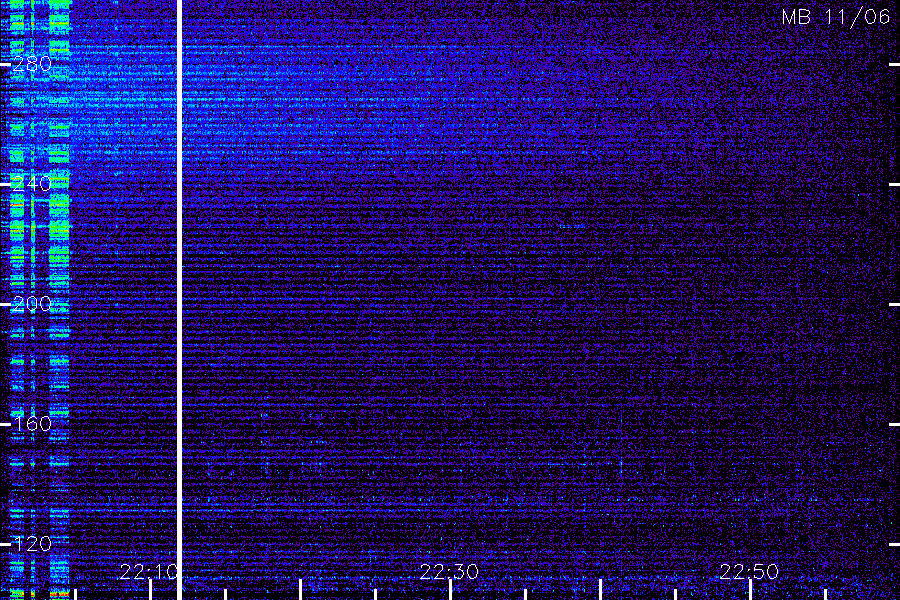Screen dimensions: 900x600
Task: Click the 280 frequency axis label
Action: pos(32,64)
